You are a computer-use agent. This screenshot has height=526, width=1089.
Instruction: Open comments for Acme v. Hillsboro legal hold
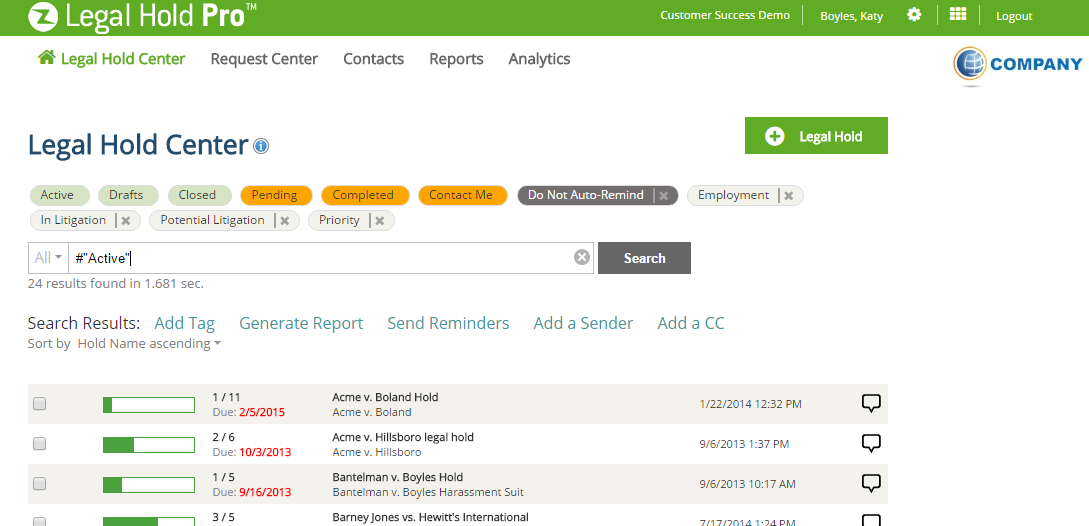[871, 443]
